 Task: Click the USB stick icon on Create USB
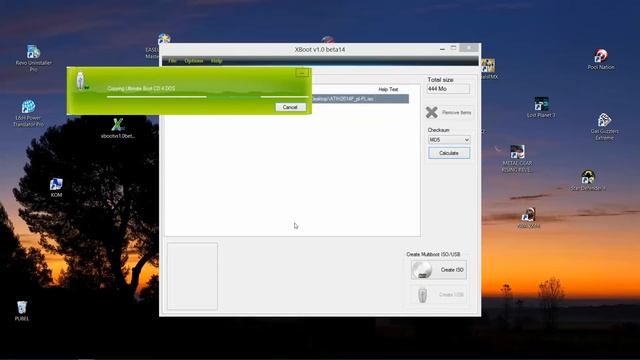[423, 295]
